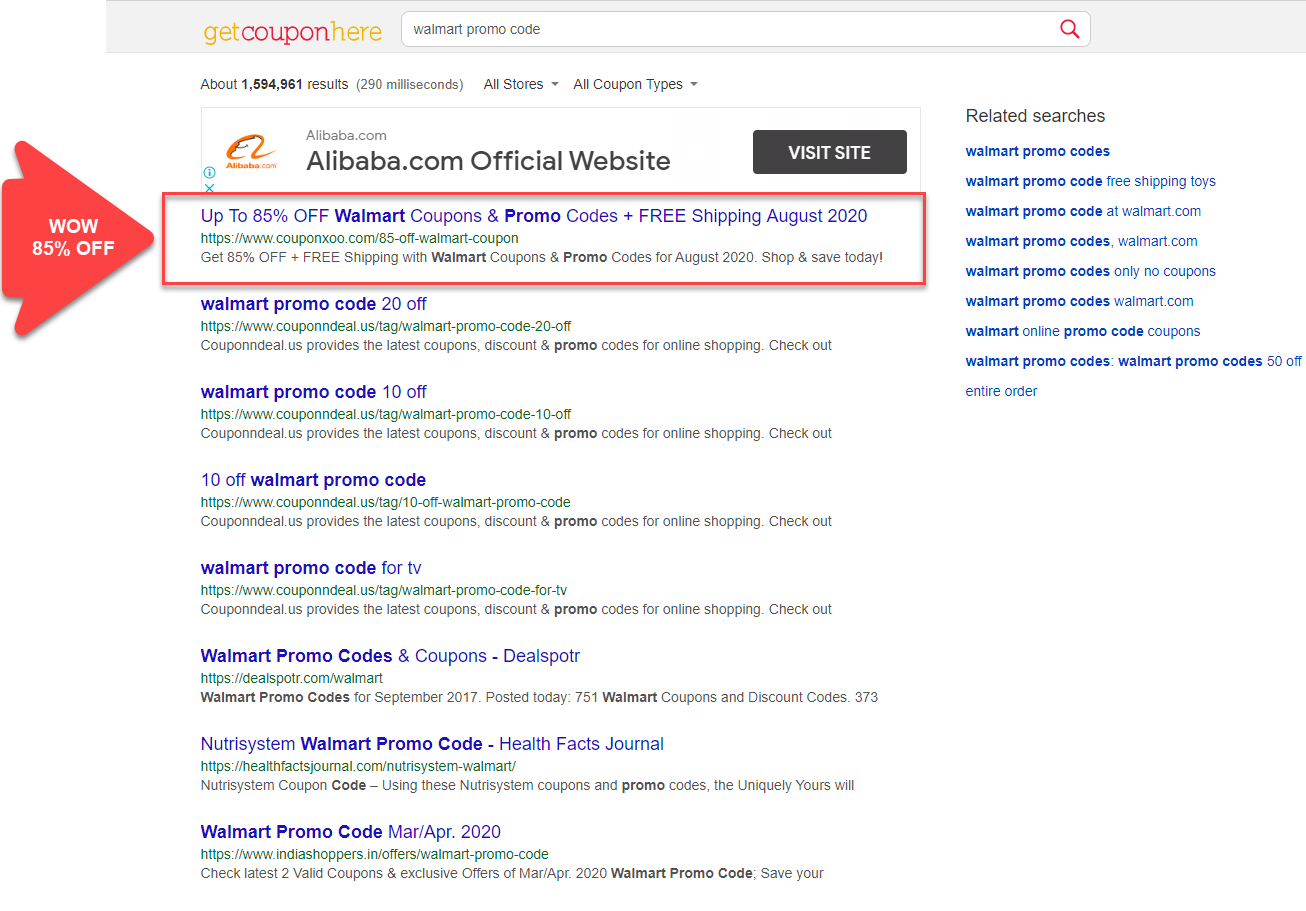The width and height of the screenshot is (1306, 911).
Task: Open Alibaba.com Official Website ad title
Action: (x=488, y=161)
